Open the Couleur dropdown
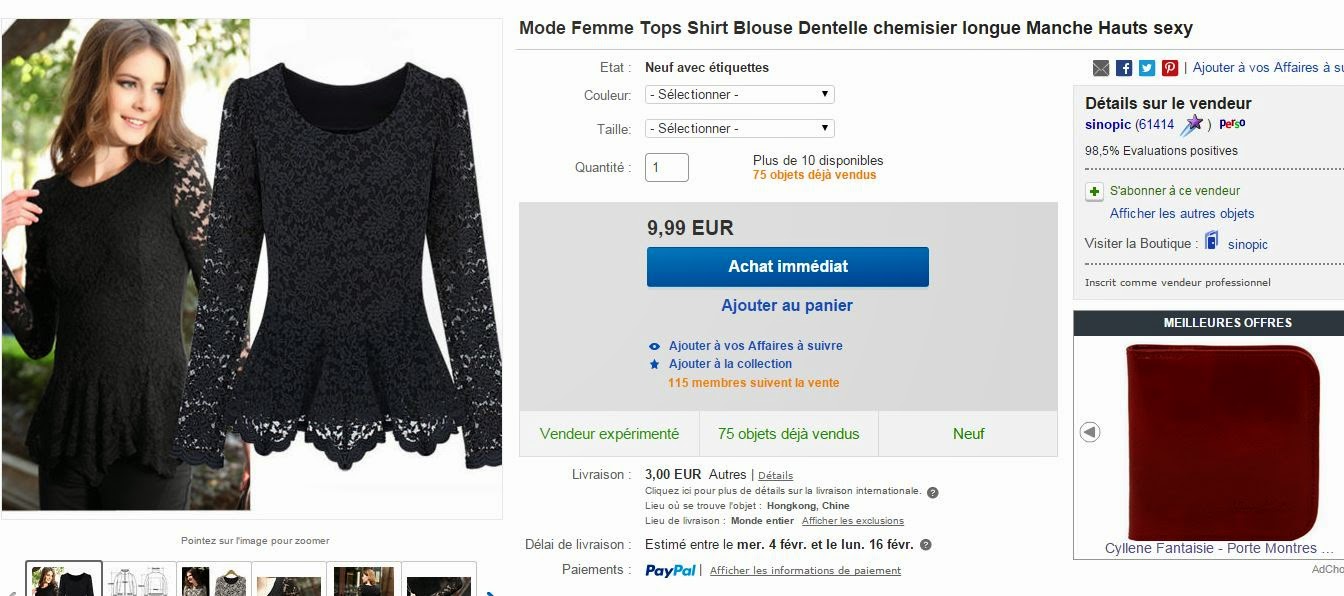This screenshot has height=596, width=1344. coord(740,95)
